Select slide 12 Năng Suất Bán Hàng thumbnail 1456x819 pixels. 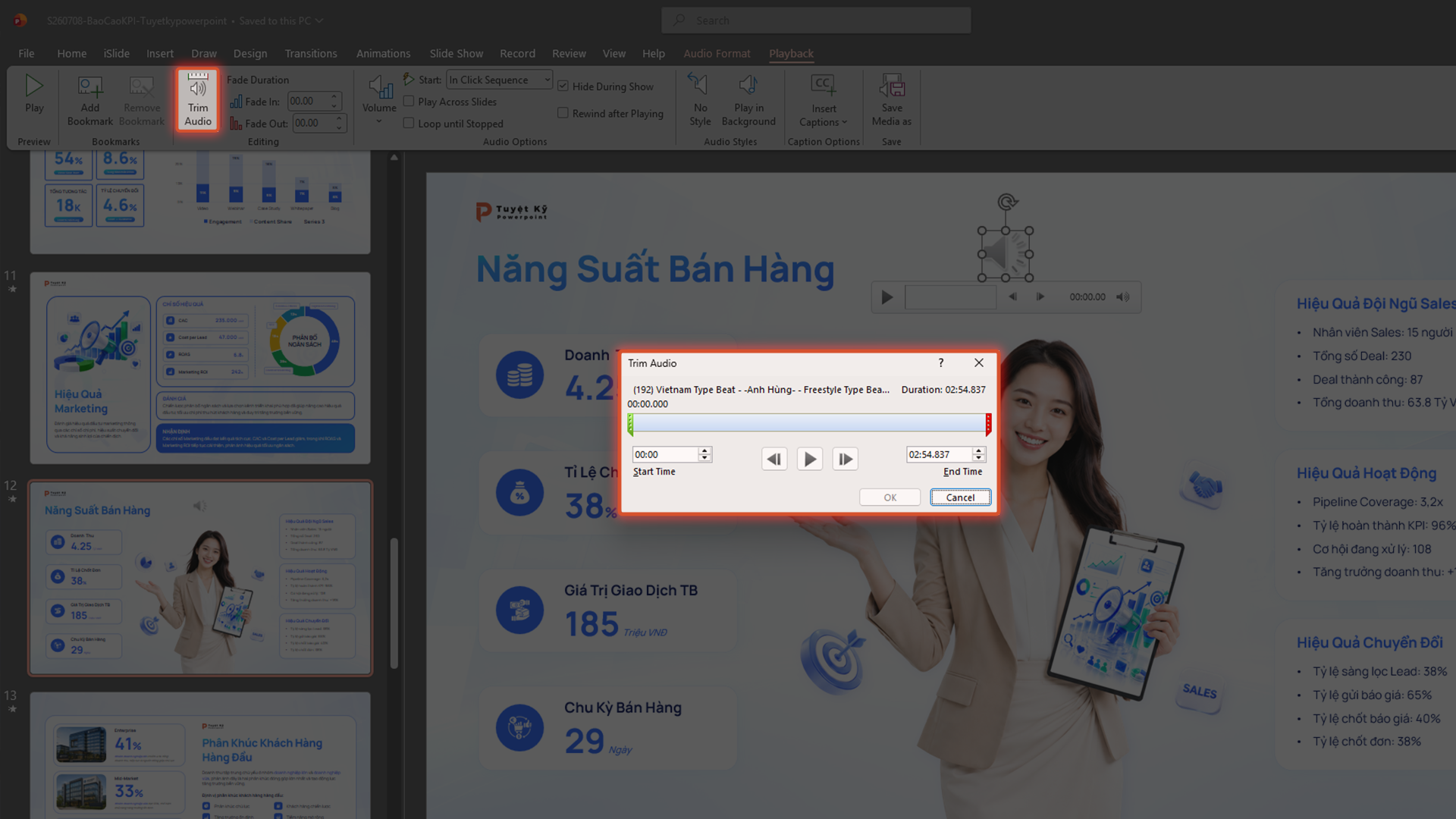pyautogui.click(x=200, y=578)
